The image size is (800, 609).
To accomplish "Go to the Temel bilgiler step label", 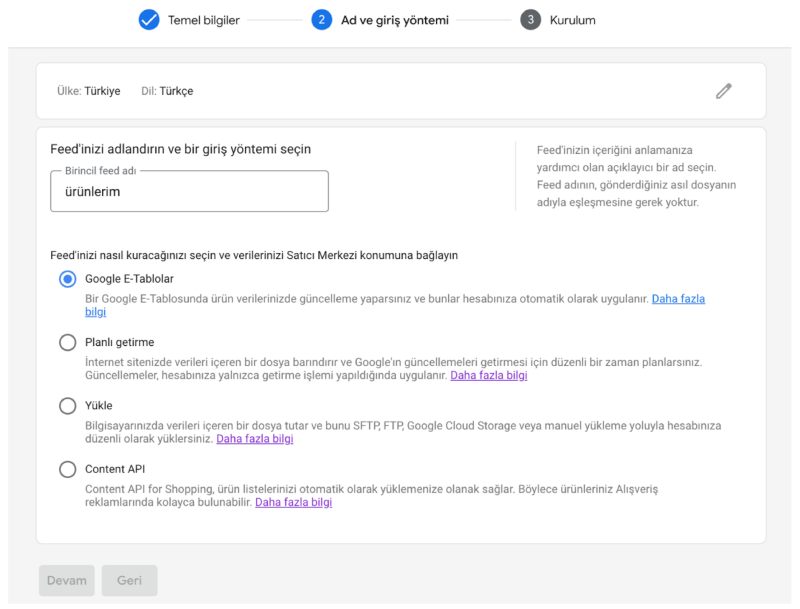I will tap(202, 20).
